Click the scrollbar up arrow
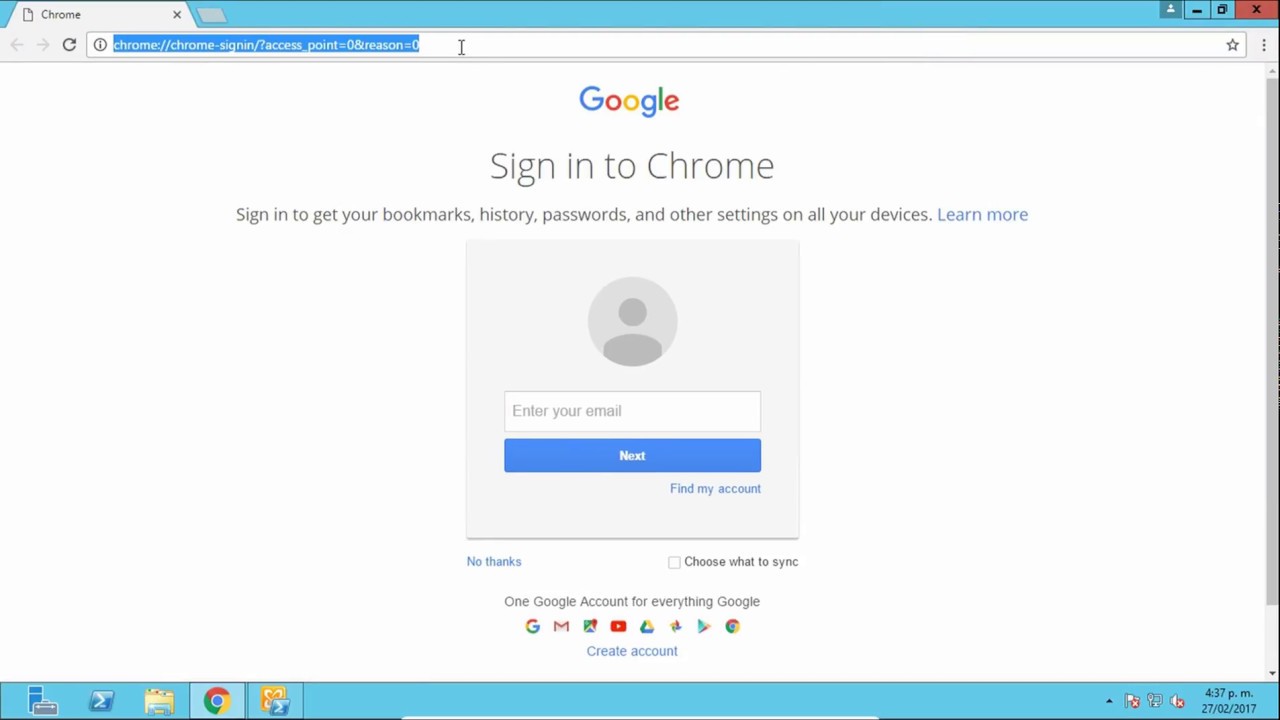1280x720 pixels. (x=1272, y=70)
